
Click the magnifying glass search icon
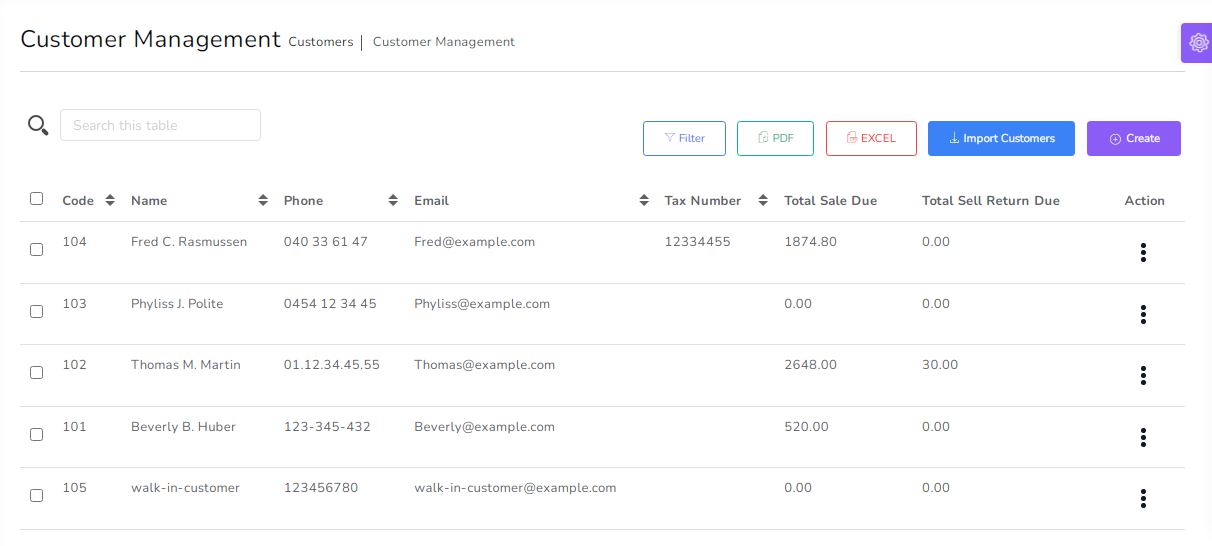pos(38,125)
